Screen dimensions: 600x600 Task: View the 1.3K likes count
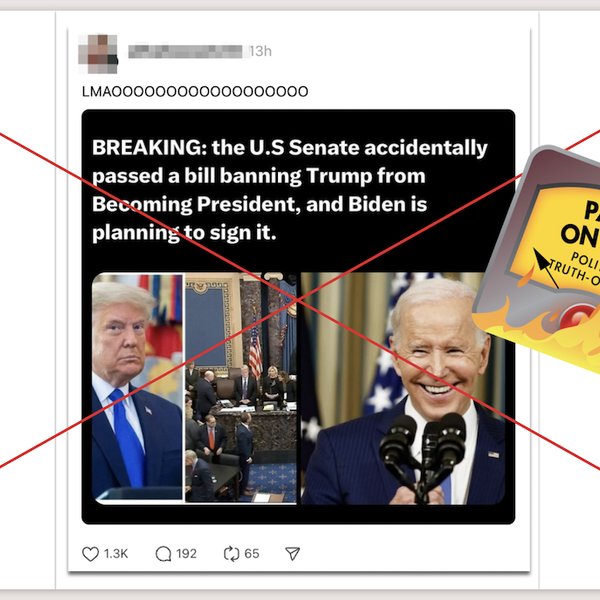[x=116, y=554]
